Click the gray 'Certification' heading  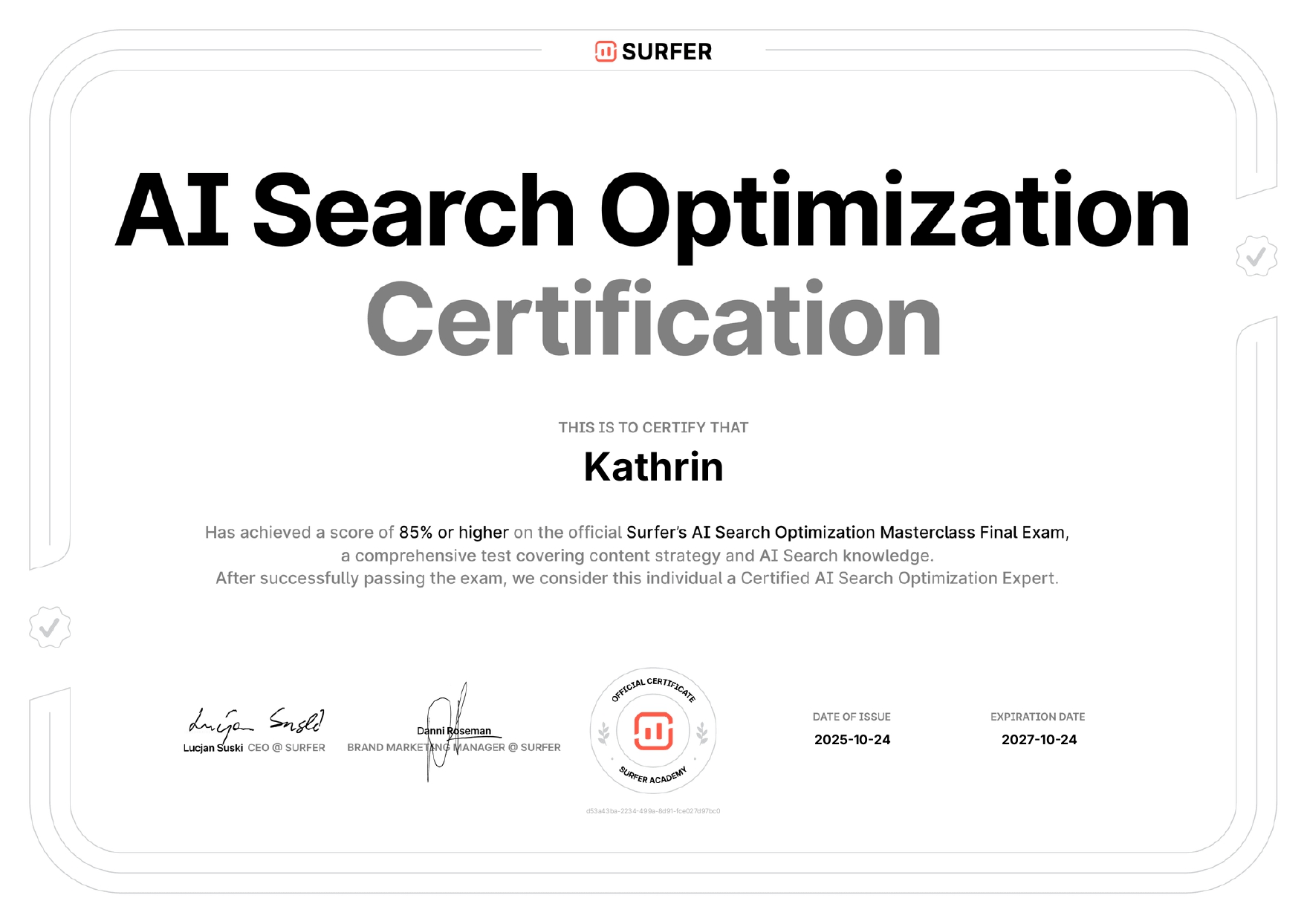pyautogui.click(x=654, y=319)
